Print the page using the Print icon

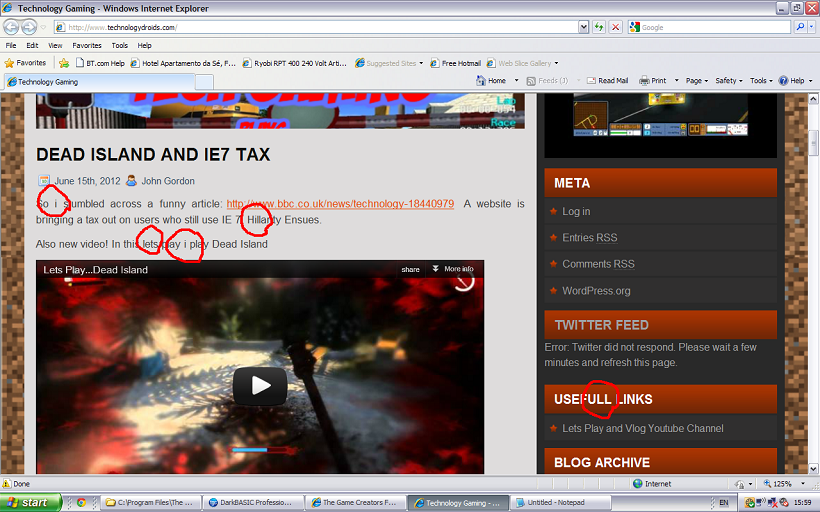(x=653, y=81)
